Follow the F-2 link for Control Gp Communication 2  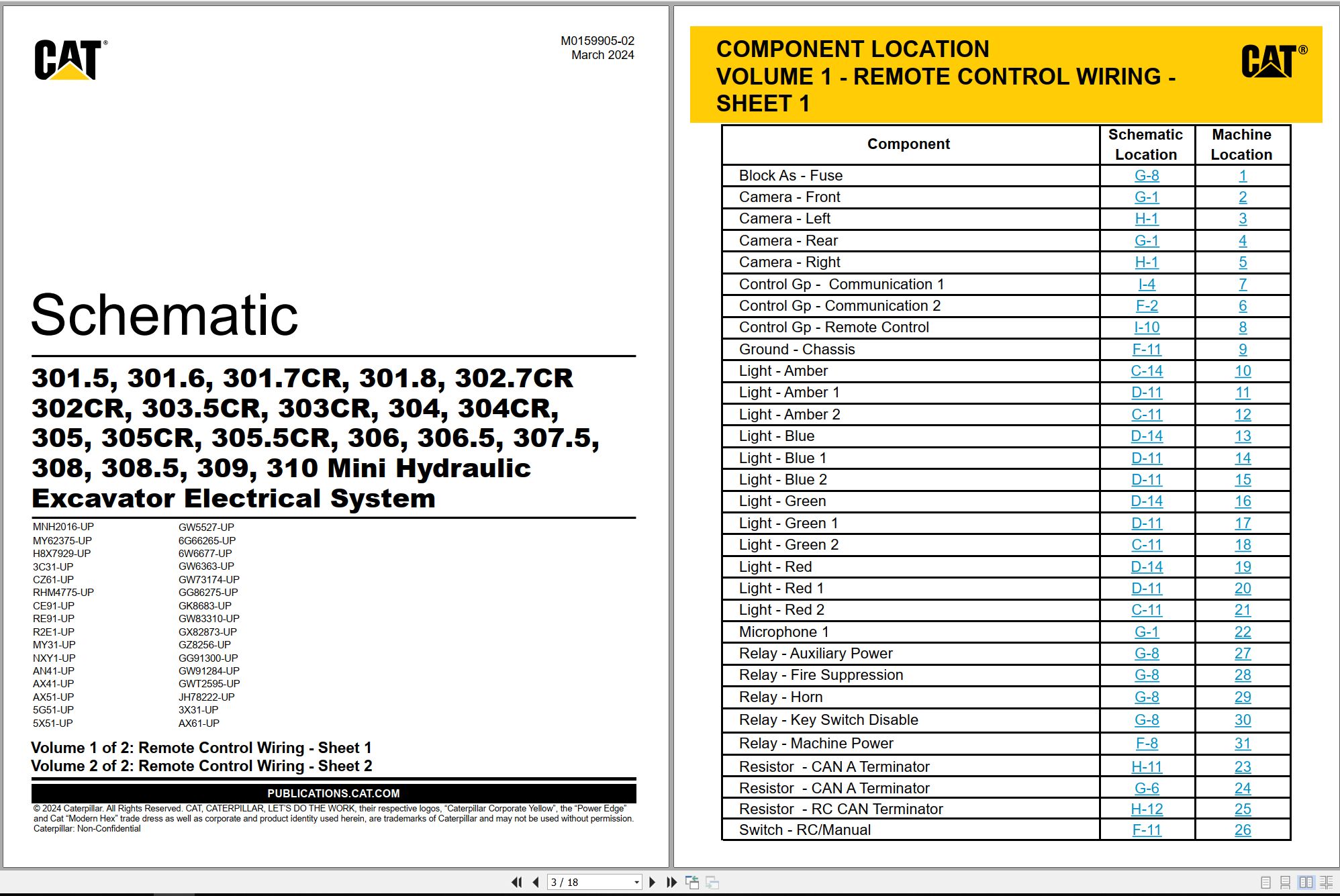[x=1147, y=305]
